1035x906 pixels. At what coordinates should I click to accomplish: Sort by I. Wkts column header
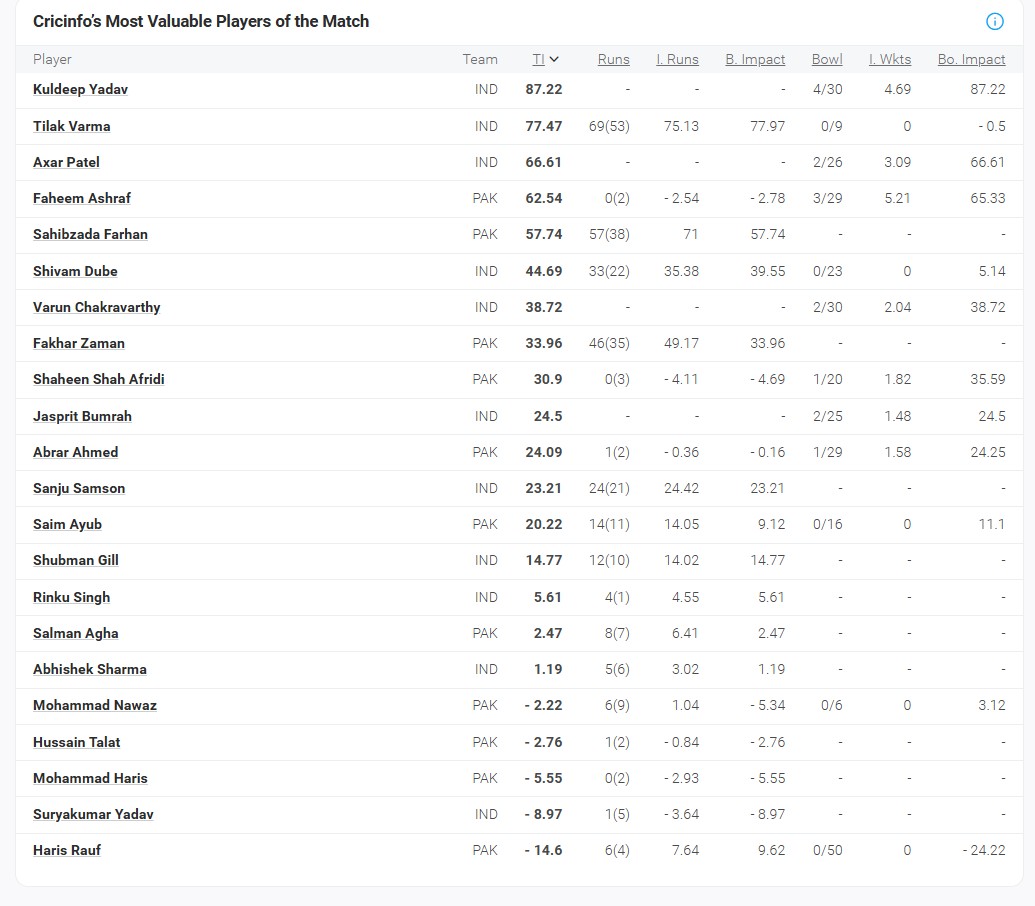[x=890, y=59]
